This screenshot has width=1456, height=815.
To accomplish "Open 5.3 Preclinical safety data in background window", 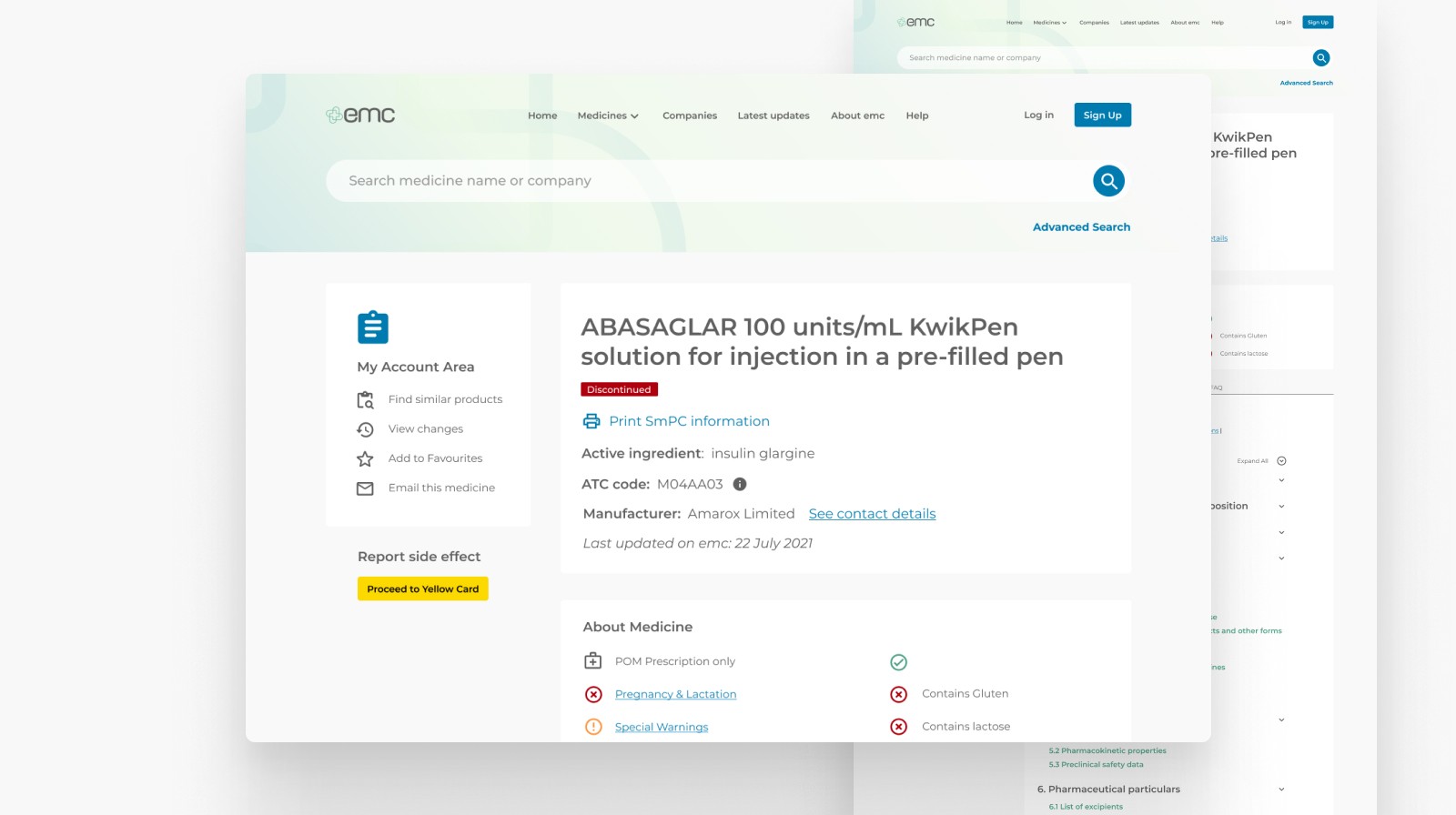I will point(1096,764).
